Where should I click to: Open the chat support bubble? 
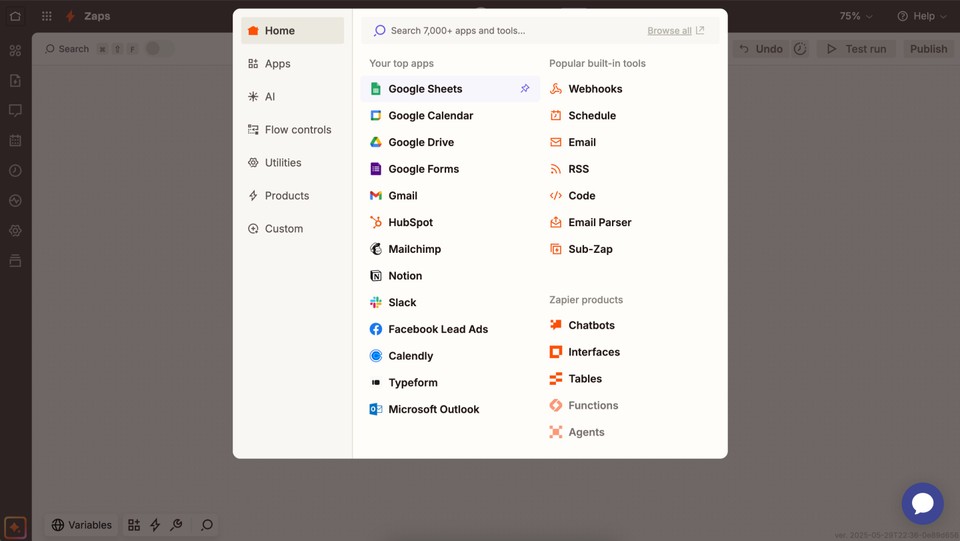922,504
